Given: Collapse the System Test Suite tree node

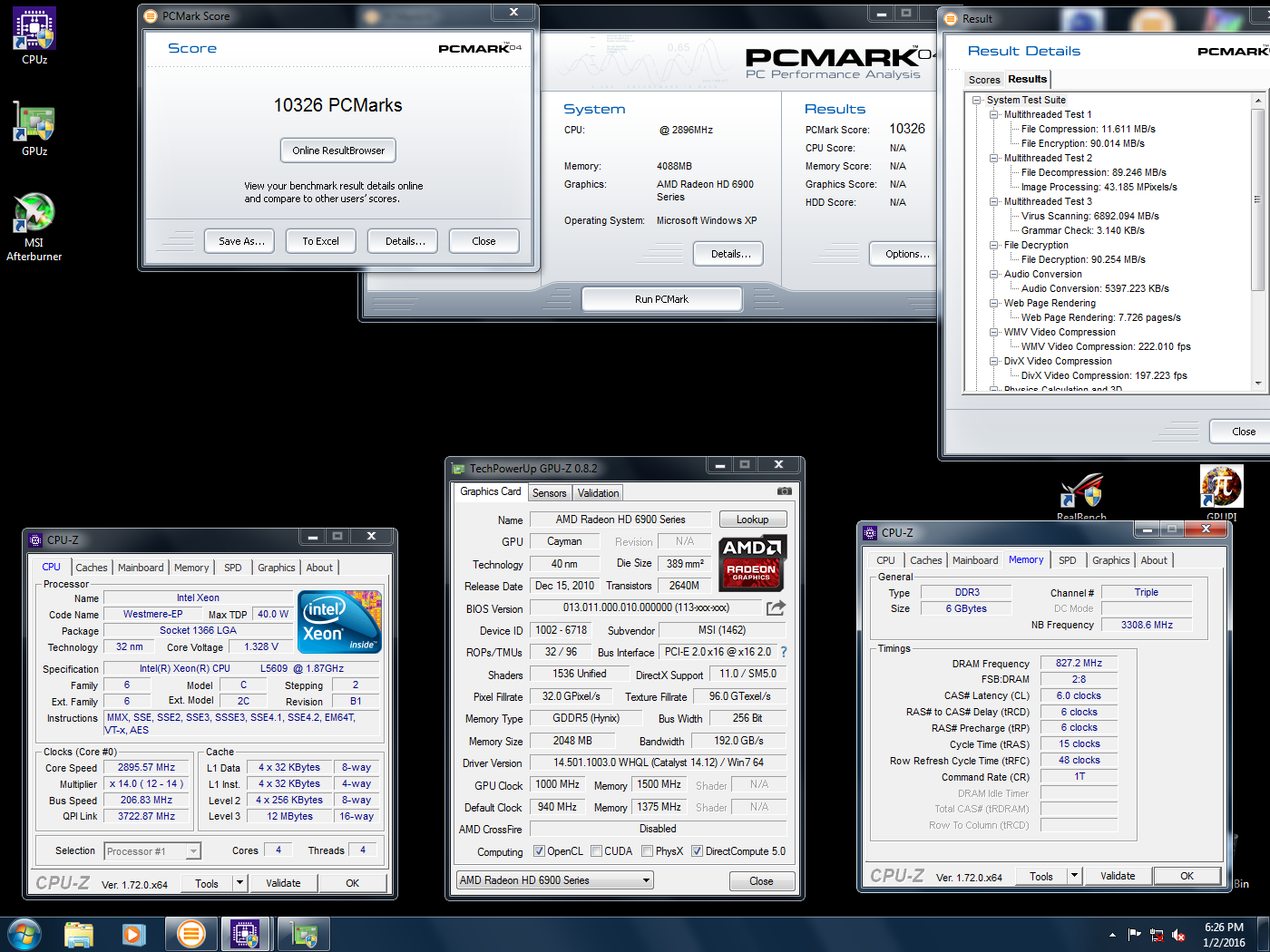Looking at the screenshot, I should 977,101.
